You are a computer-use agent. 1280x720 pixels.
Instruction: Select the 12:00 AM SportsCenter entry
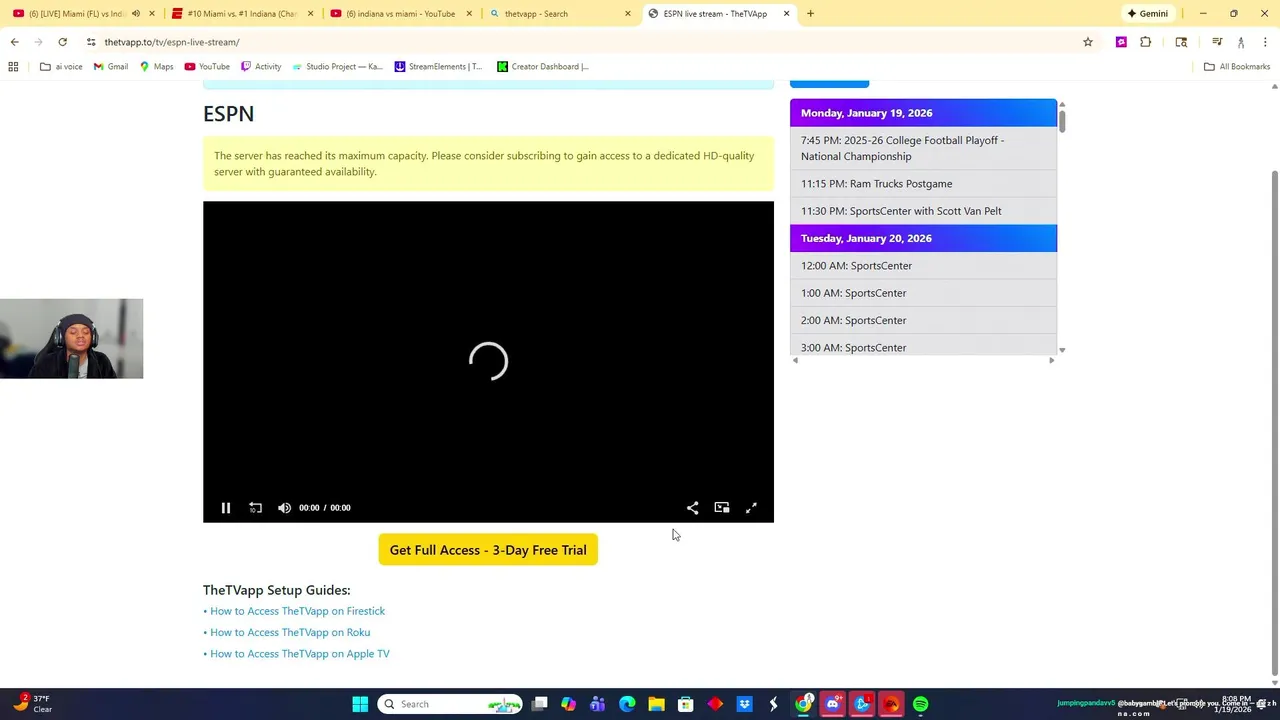923,266
